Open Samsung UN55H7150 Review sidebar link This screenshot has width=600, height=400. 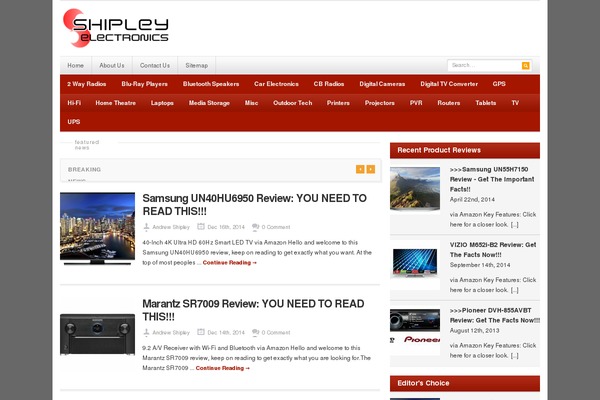pos(492,179)
